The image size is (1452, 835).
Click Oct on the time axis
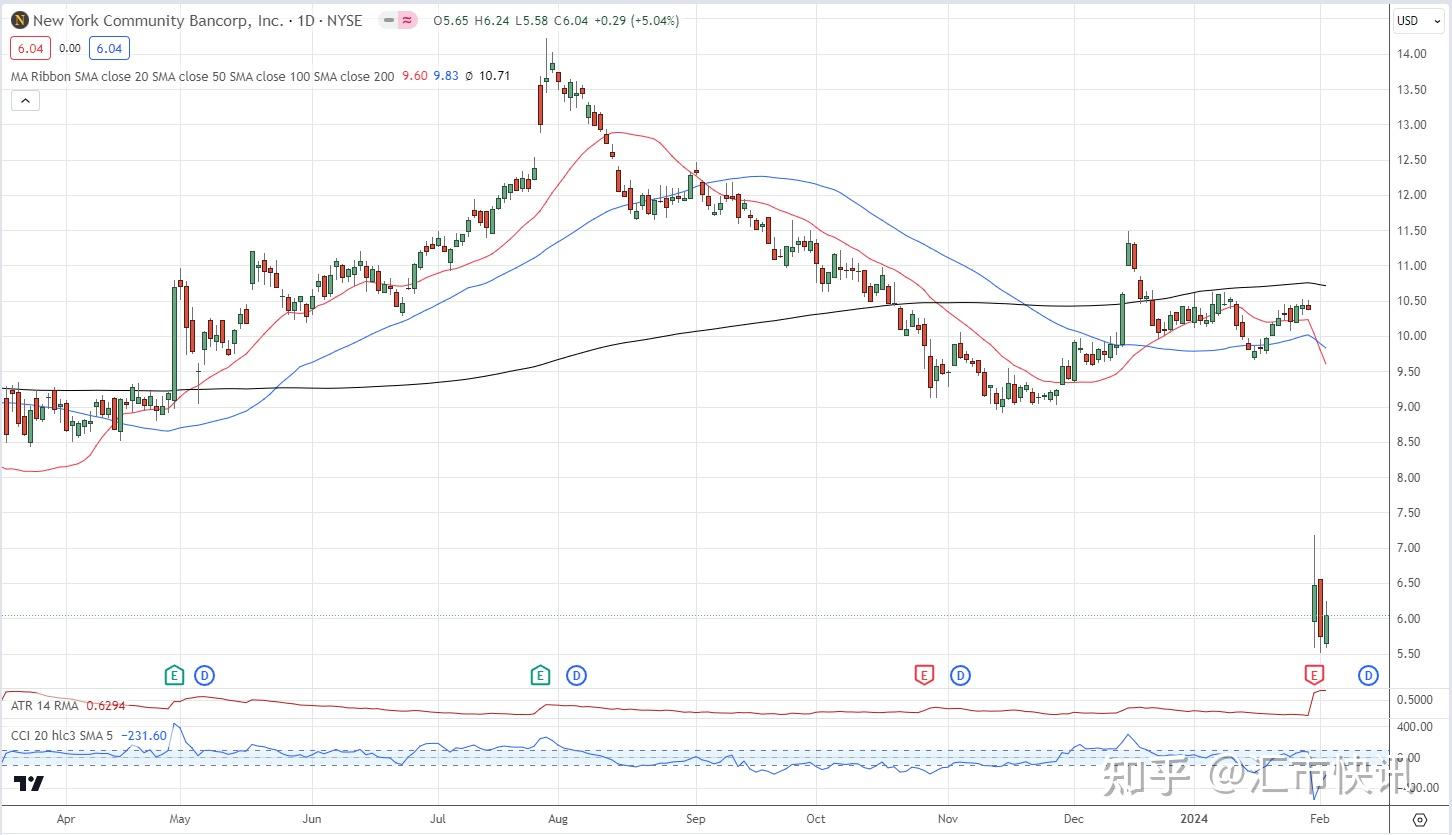click(x=816, y=818)
